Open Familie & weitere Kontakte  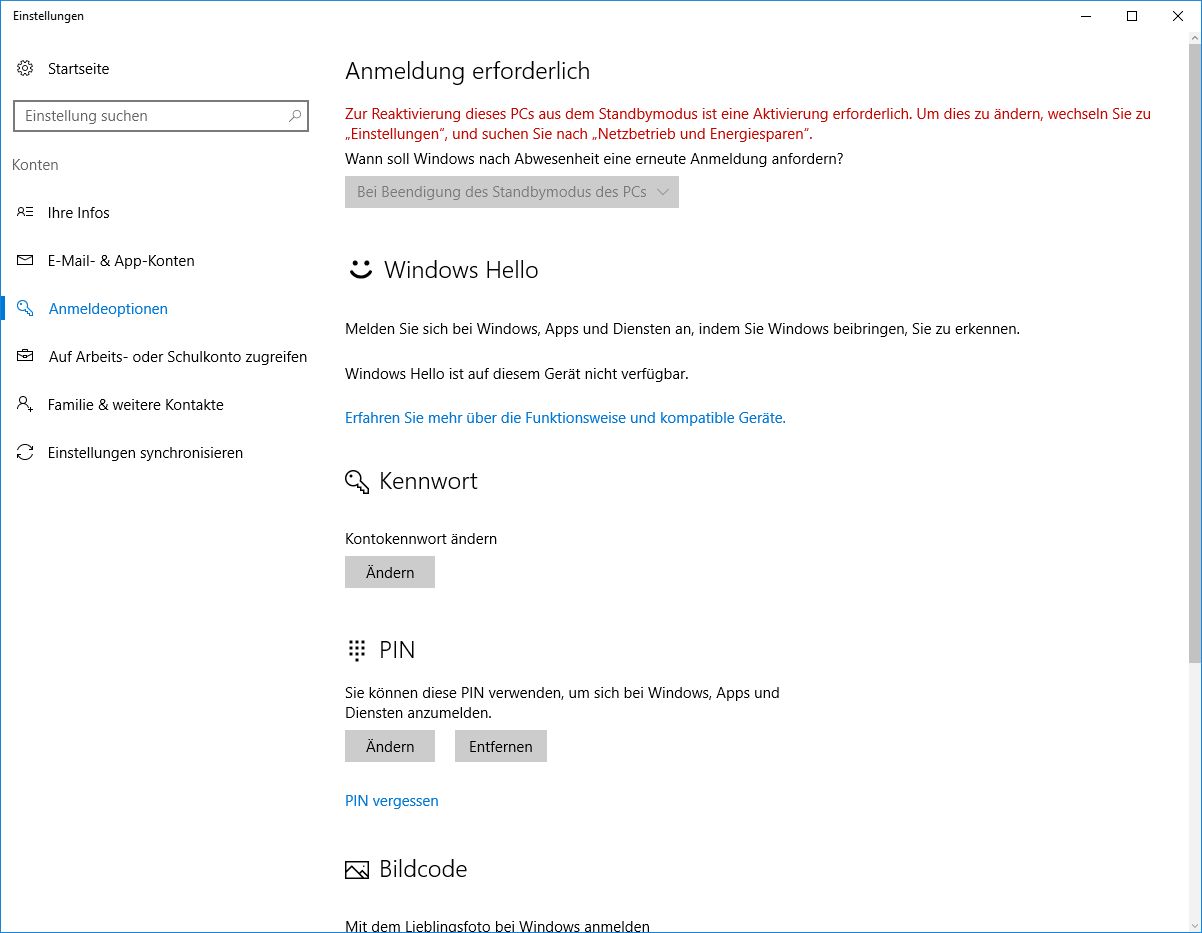coord(136,405)
